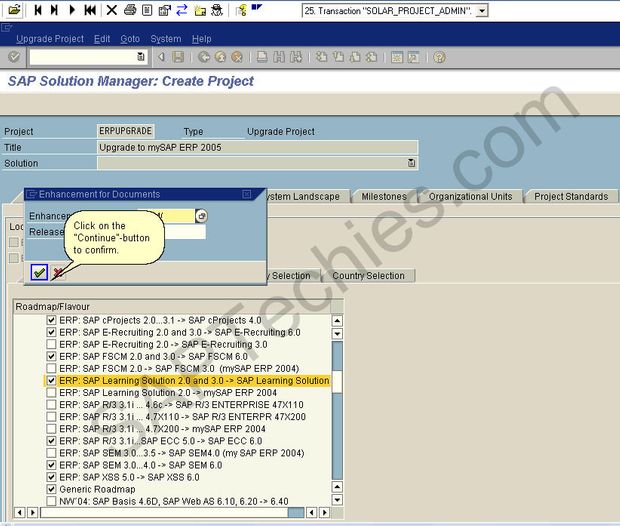Uncheck SAP R/3 3.1i..SAP ECC 5.0 -> ECC 6.0

tap(51, 441)
